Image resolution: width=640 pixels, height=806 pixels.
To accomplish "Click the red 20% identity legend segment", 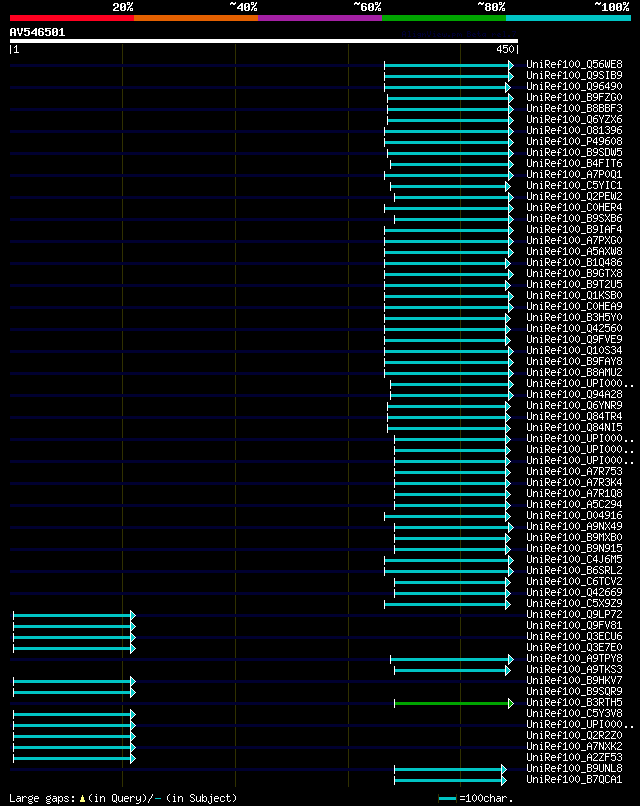I will (72, 18).
